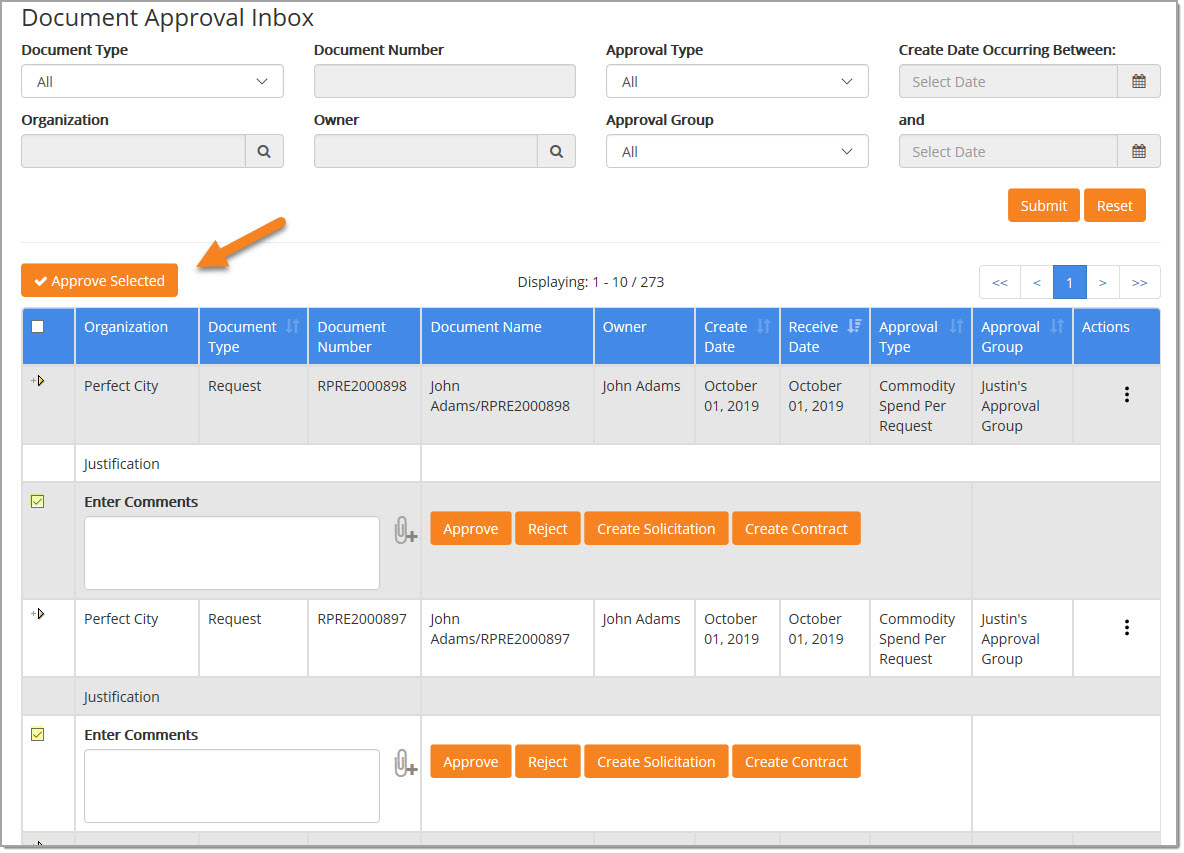Open calendar picker for the 'and' date
This screenshot has height=853, width=1184.
tap(1138, 152)
